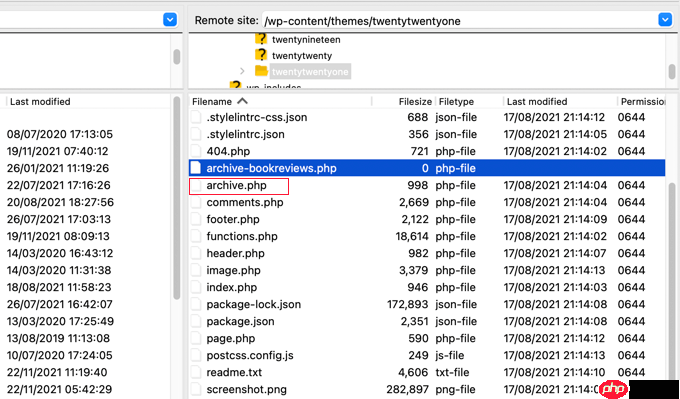
Task: Select the twentytwenty folder icon
Action: click(261, 55)
